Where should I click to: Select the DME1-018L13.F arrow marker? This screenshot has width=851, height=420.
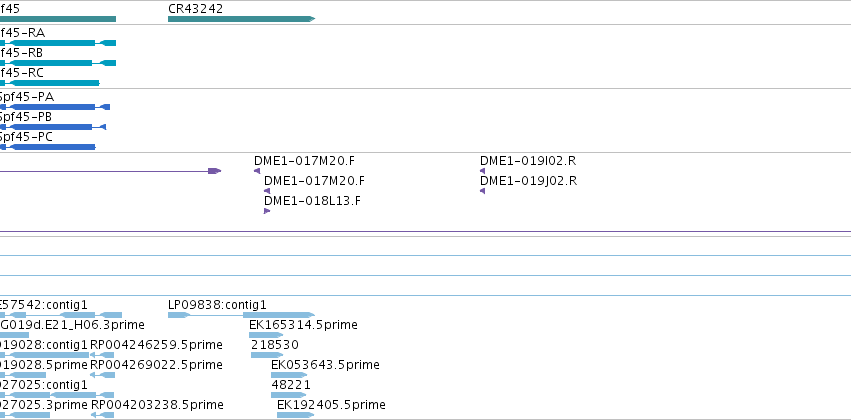pyautogui.click(x=267, y=211)
